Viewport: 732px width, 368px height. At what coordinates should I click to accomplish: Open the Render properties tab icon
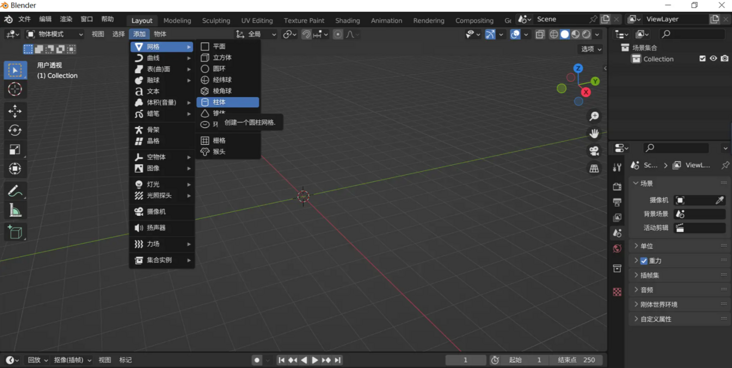[x=617, y=187]
